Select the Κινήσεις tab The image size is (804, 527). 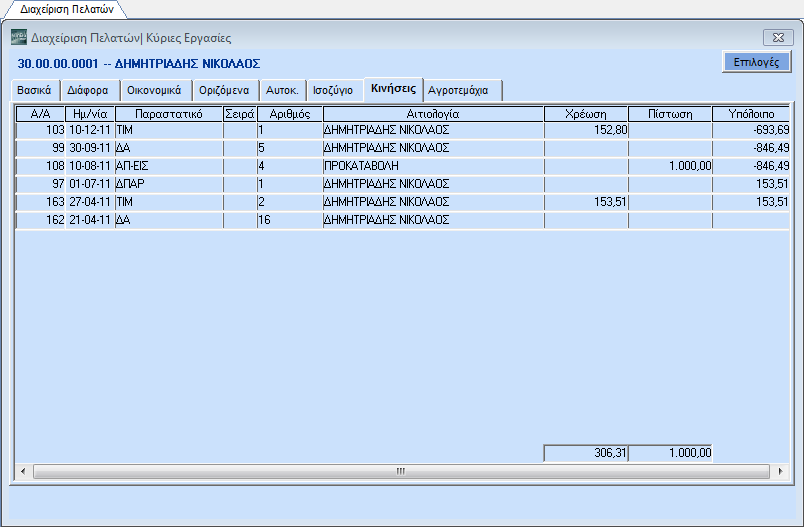coord(393,89)
